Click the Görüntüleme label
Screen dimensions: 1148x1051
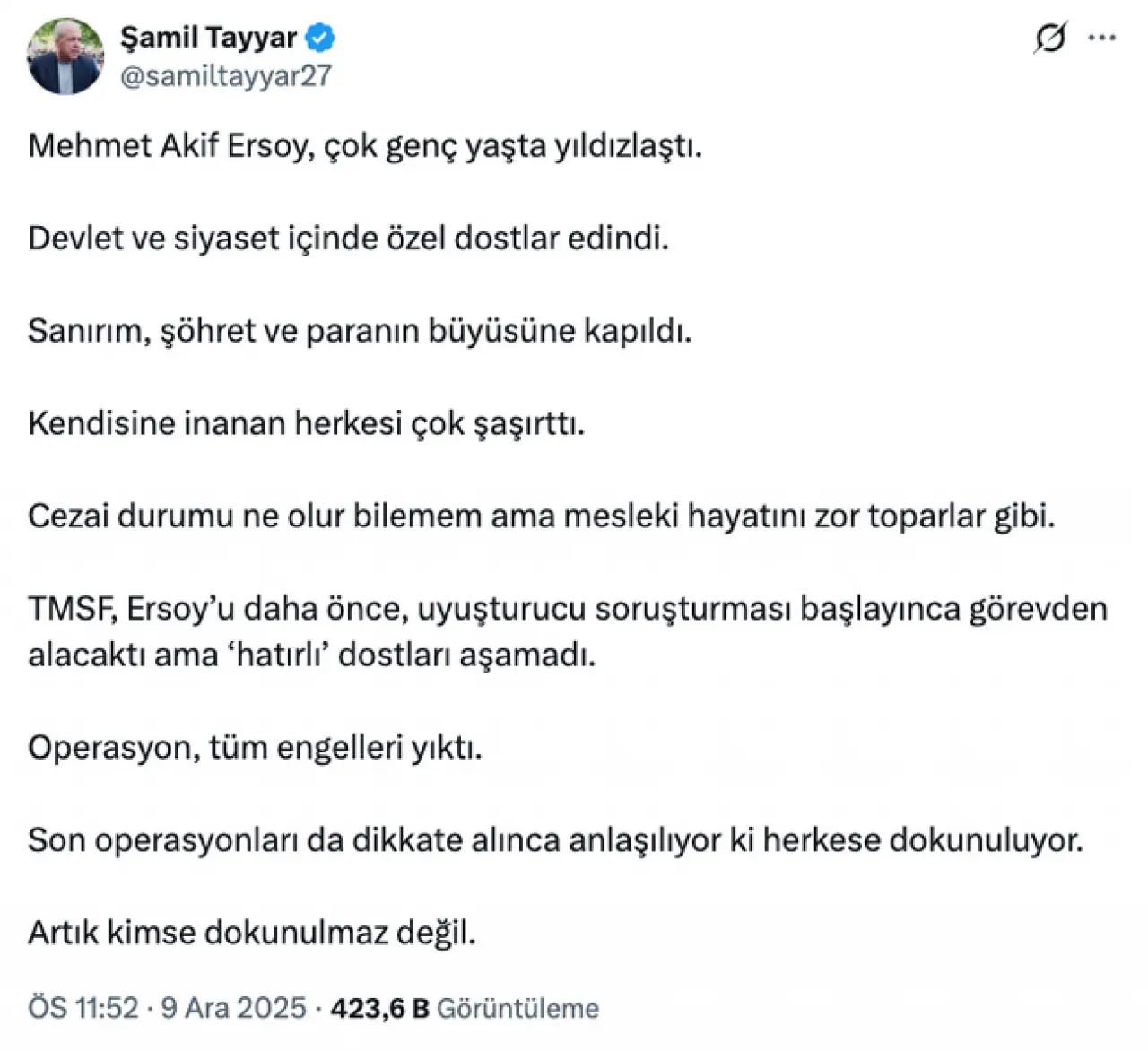pos(517,1008)
